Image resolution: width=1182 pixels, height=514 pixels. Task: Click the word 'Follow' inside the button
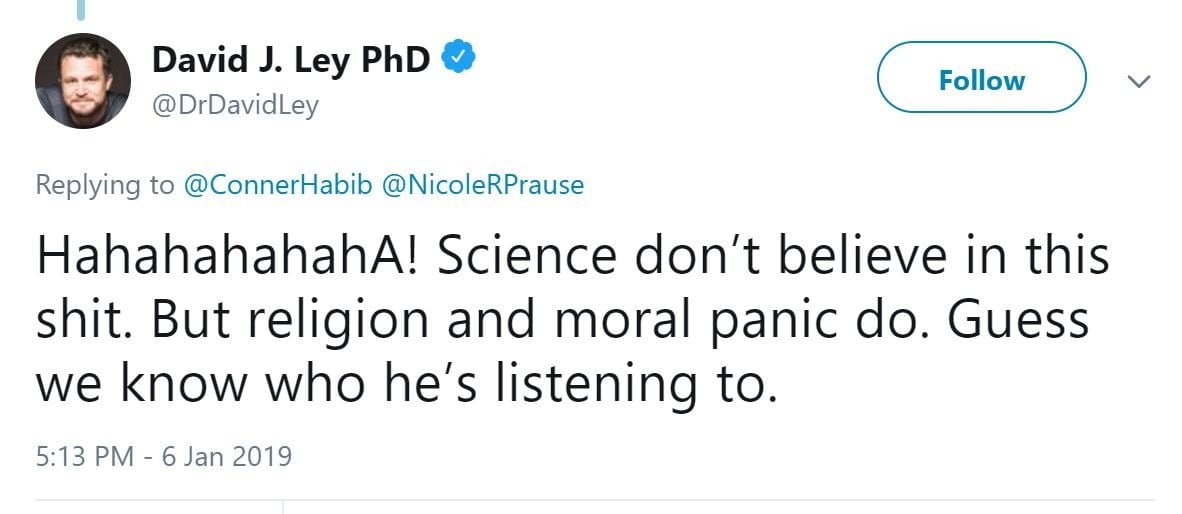pyautogui.click(x=981, y=80)
